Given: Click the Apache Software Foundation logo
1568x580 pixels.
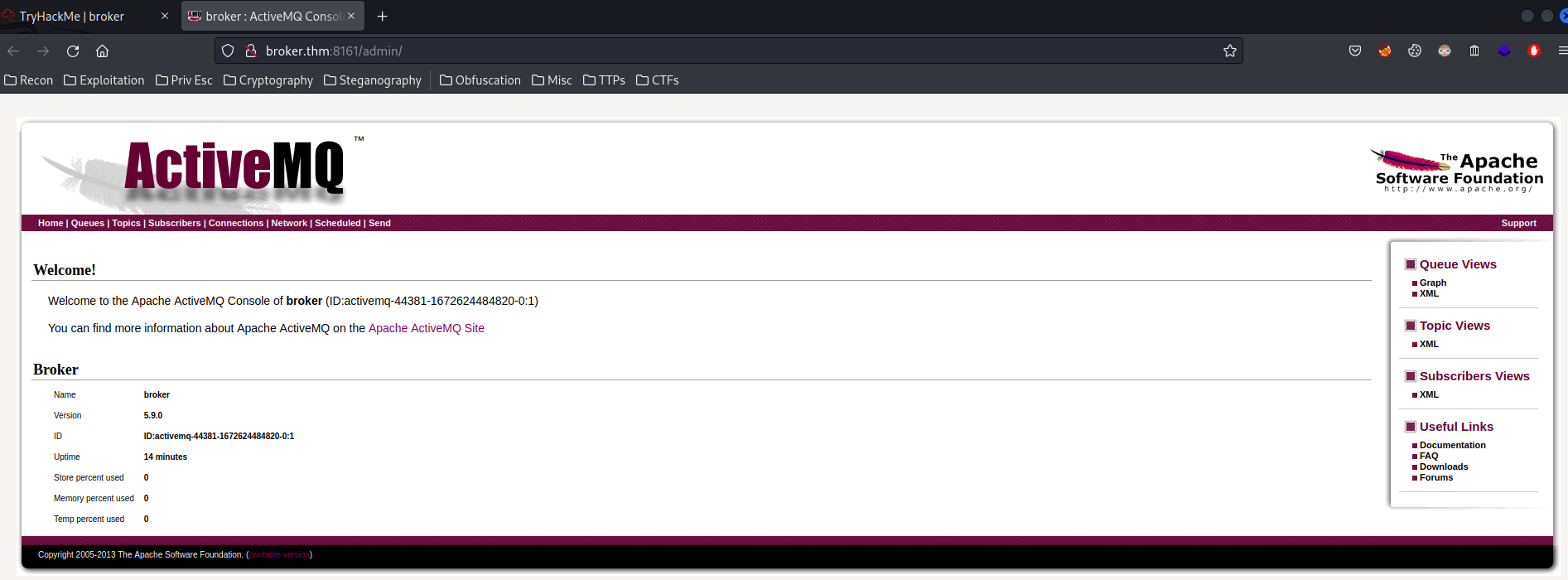Looking at the screenshot, I should click(x=1457, y=172).
